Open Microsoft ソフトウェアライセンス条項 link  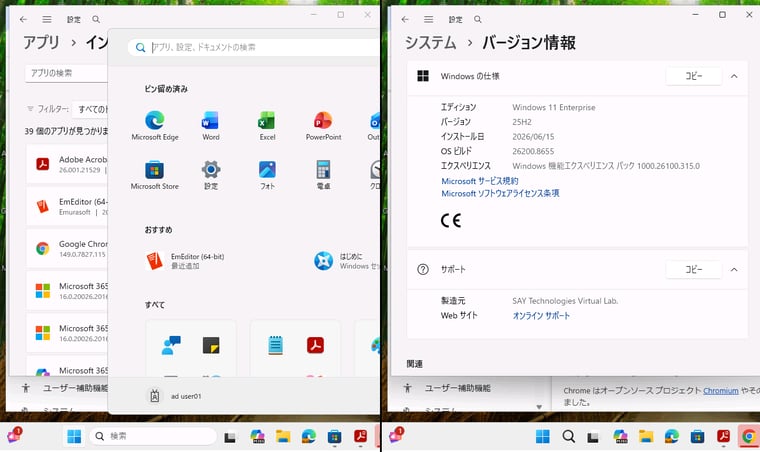[500, 193]
